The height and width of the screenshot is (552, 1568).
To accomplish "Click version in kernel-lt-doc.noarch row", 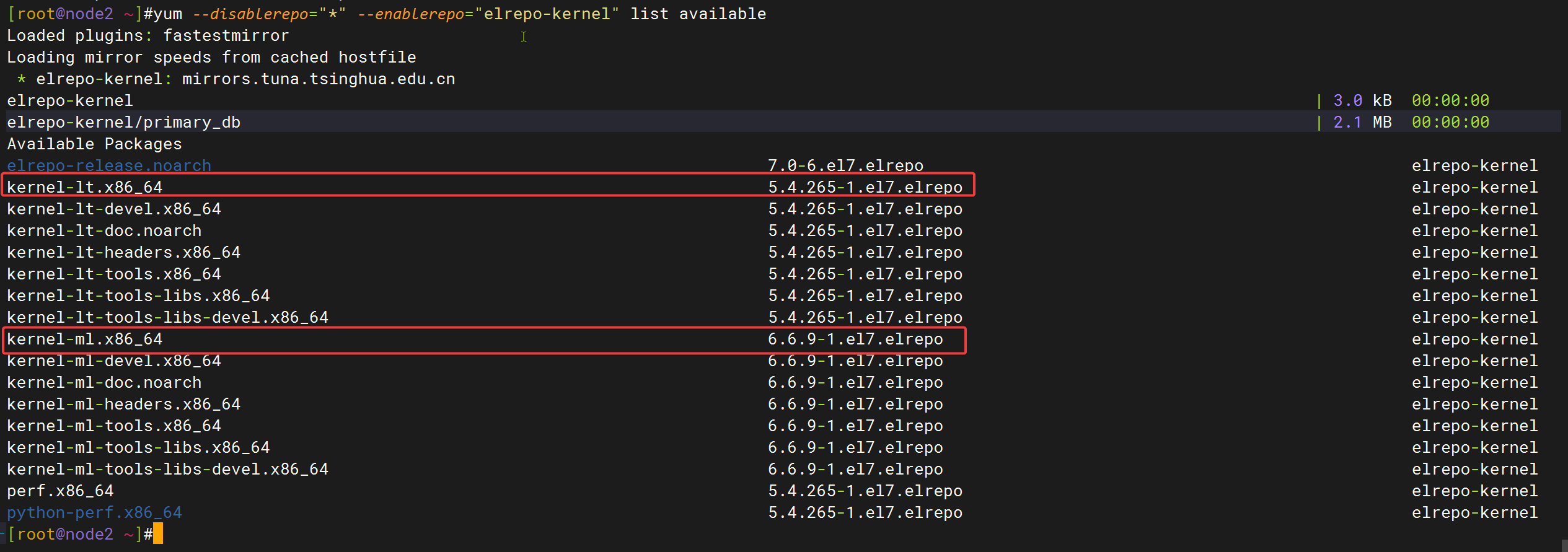I will (x=865, y=230).
